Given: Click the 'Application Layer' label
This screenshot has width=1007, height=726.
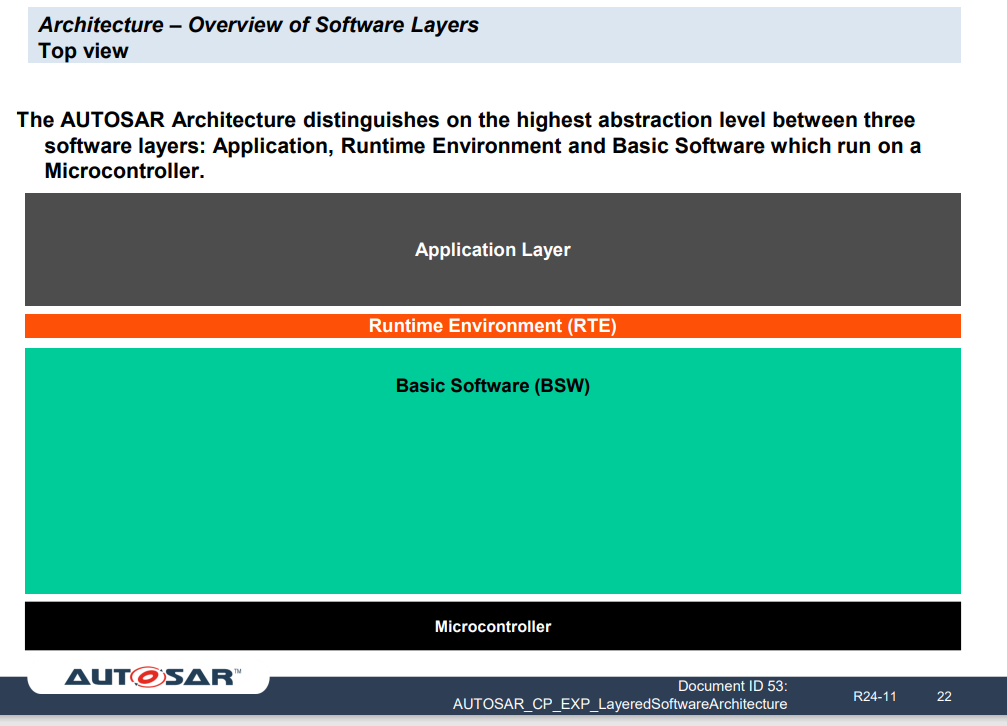Looking at the screenshot, I should 493,249.
